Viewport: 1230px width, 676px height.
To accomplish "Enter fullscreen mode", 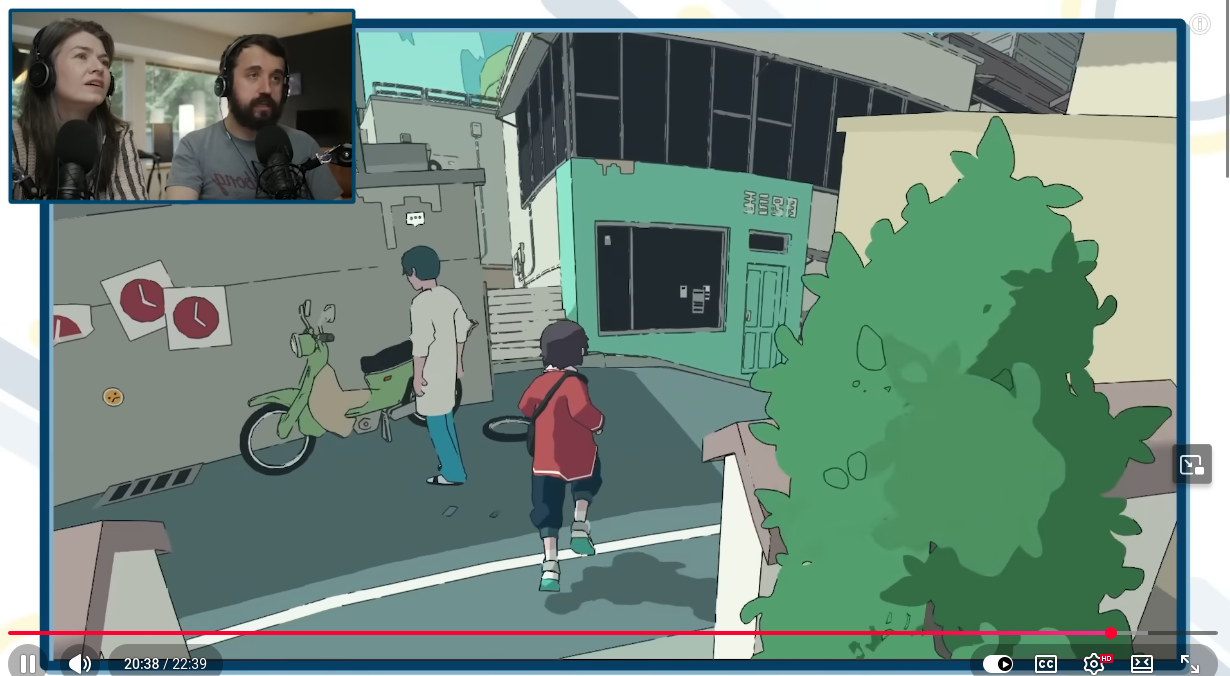I will point(1190,664).
